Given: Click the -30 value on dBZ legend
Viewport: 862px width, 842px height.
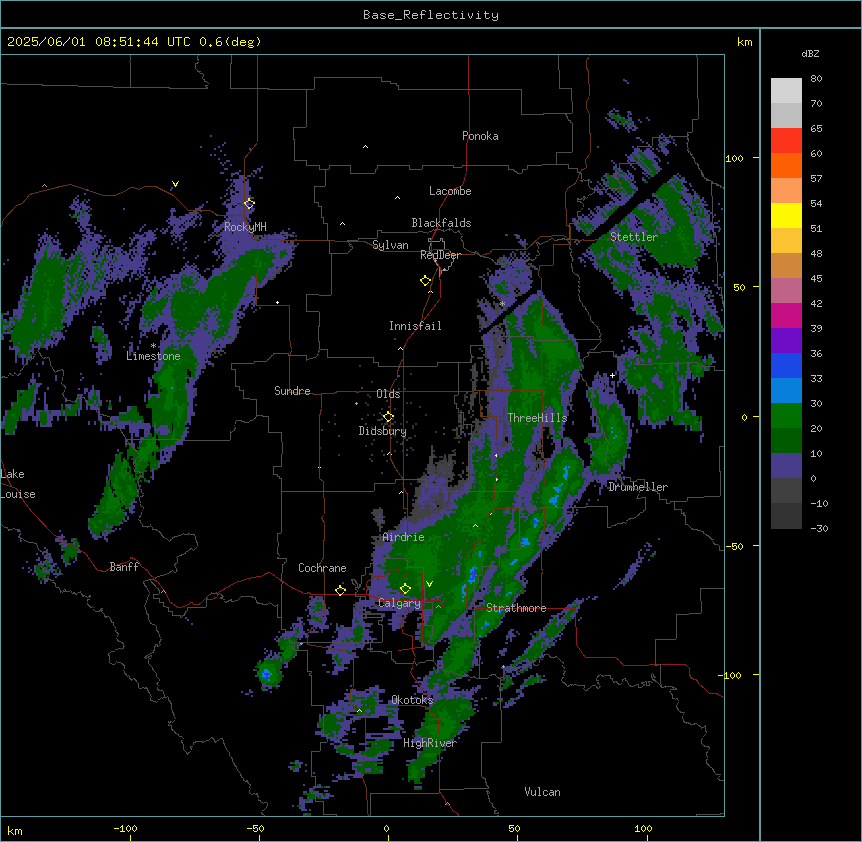Looking at the screenshot, I should click(x=819, y=528).
